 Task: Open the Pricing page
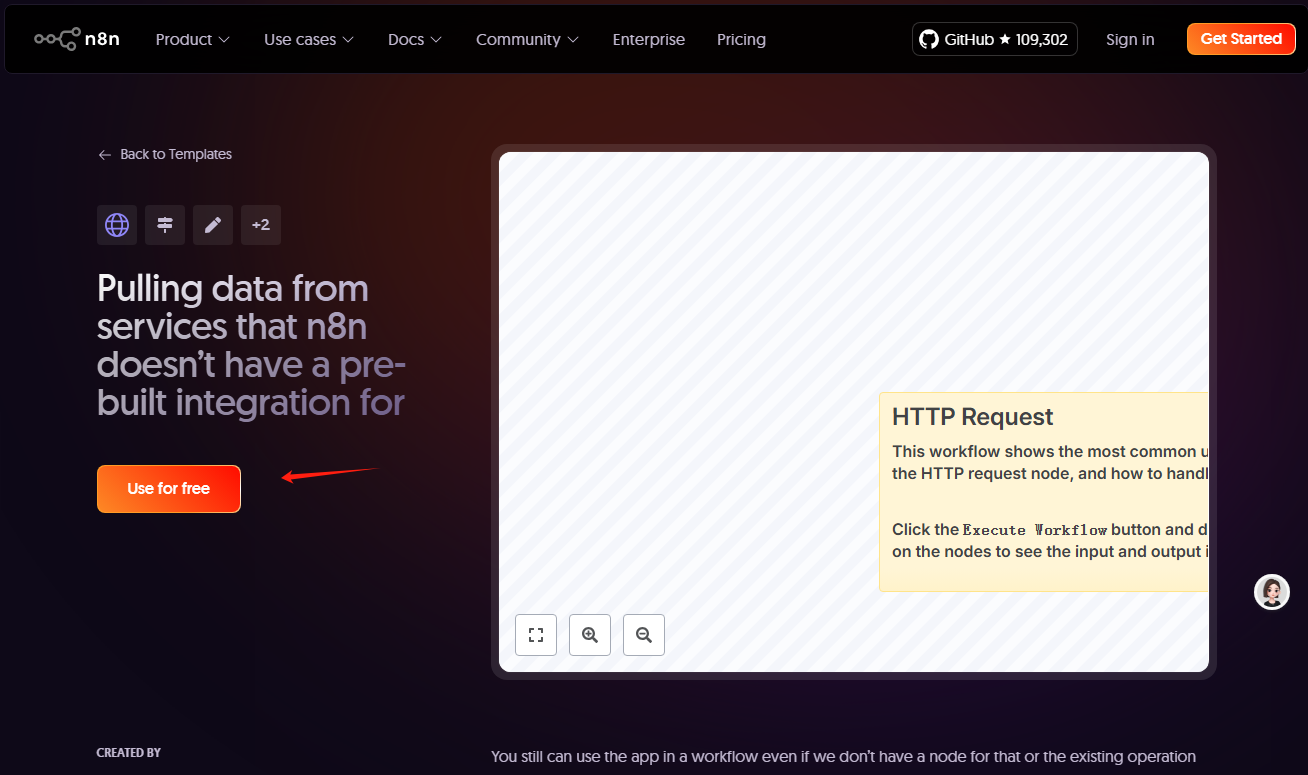(x=741, y=39)
